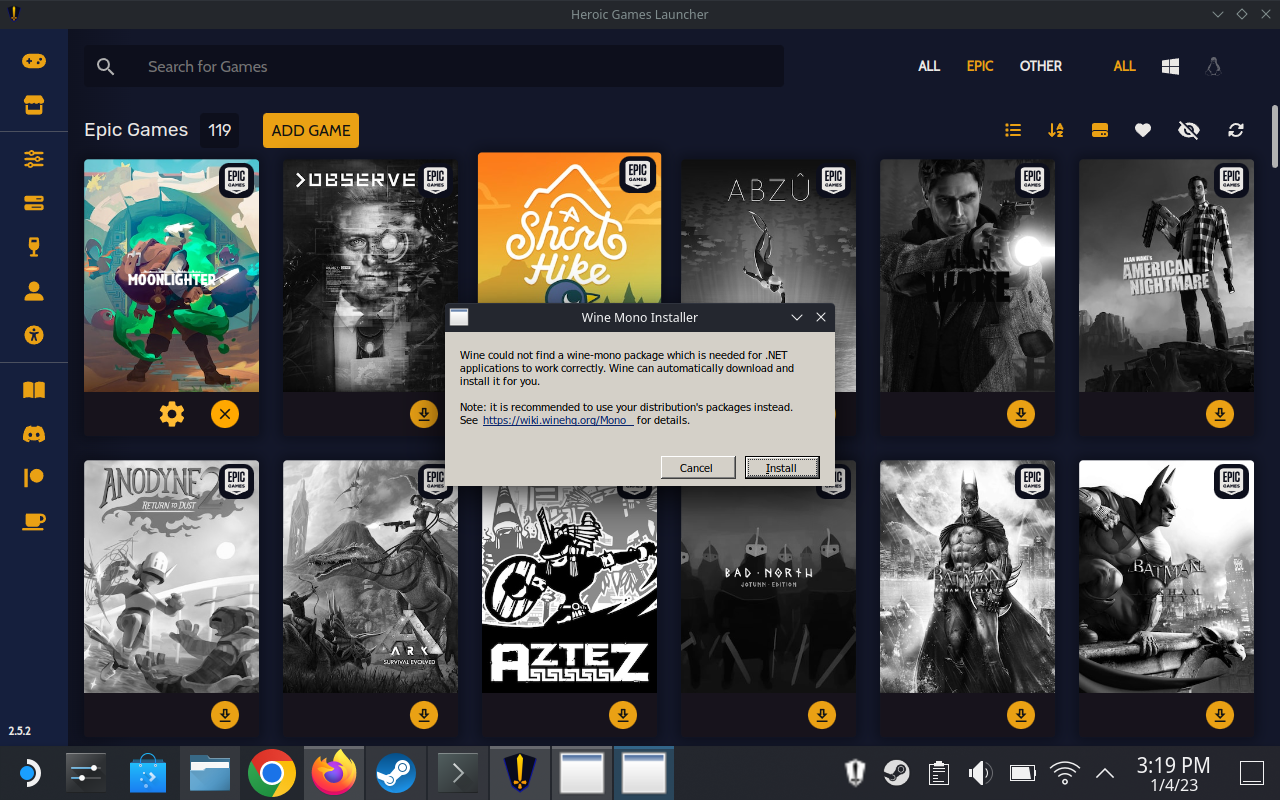Open the Wine Manager with the wine glass icon
This screenshot has height=800, width=1280.
click(34, 246)
